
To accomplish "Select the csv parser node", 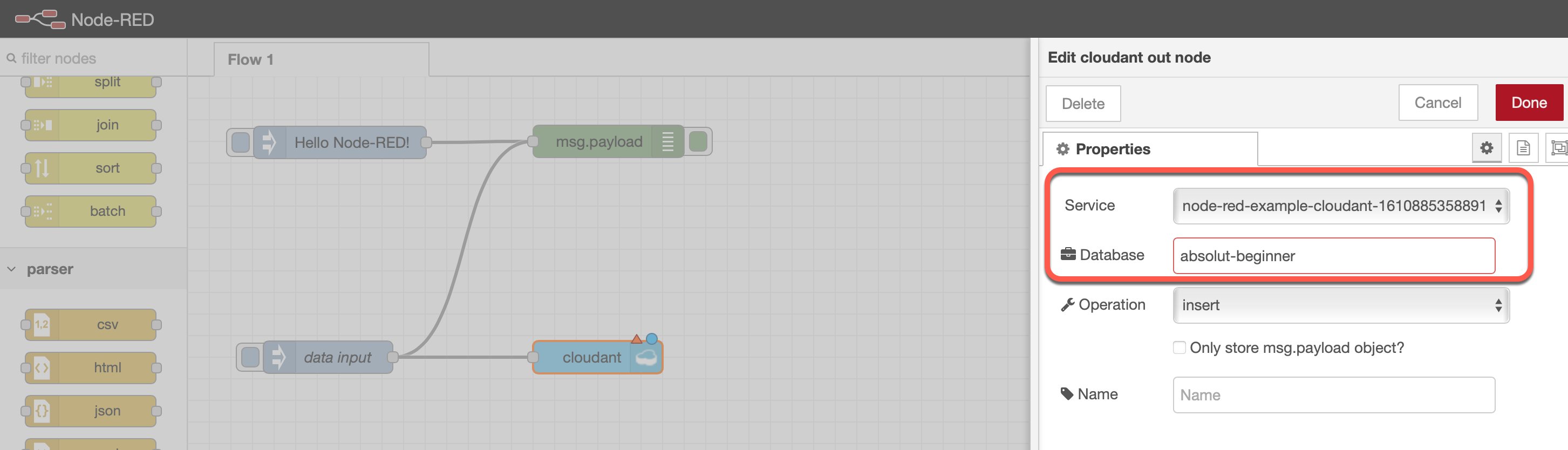I will (91, 325).
